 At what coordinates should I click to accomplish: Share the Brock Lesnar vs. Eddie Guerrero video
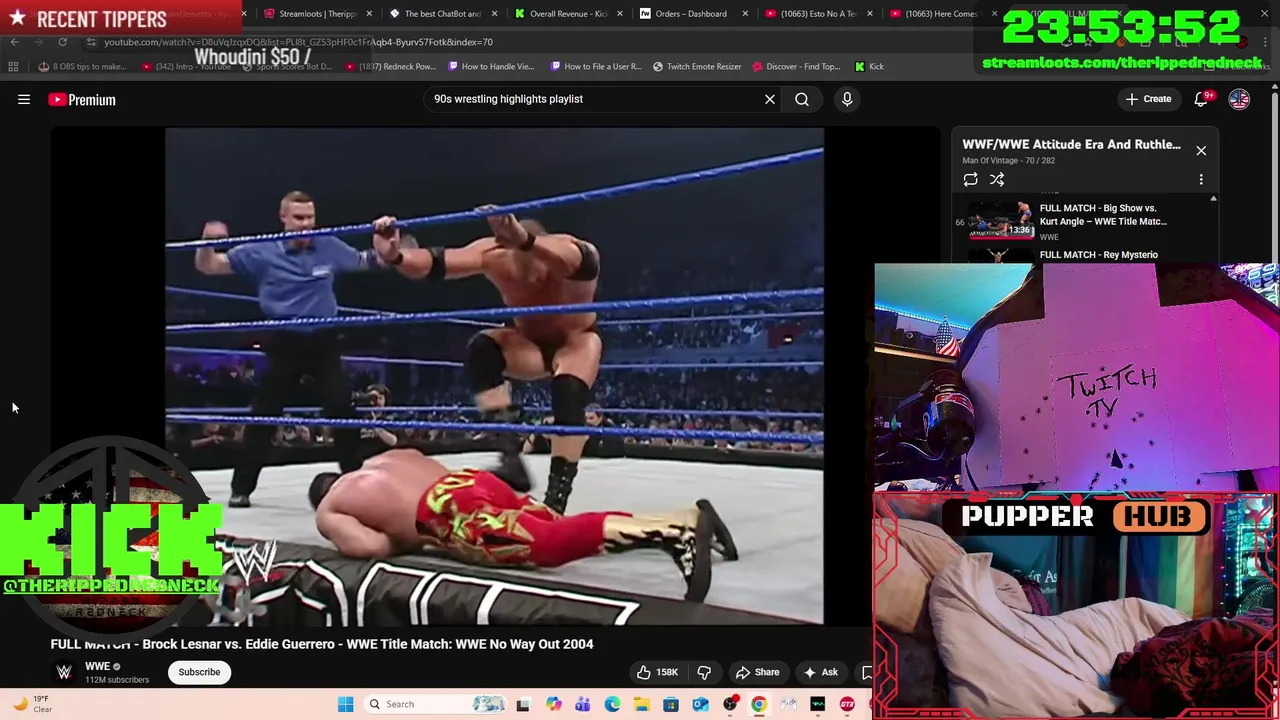pos(757,672)
